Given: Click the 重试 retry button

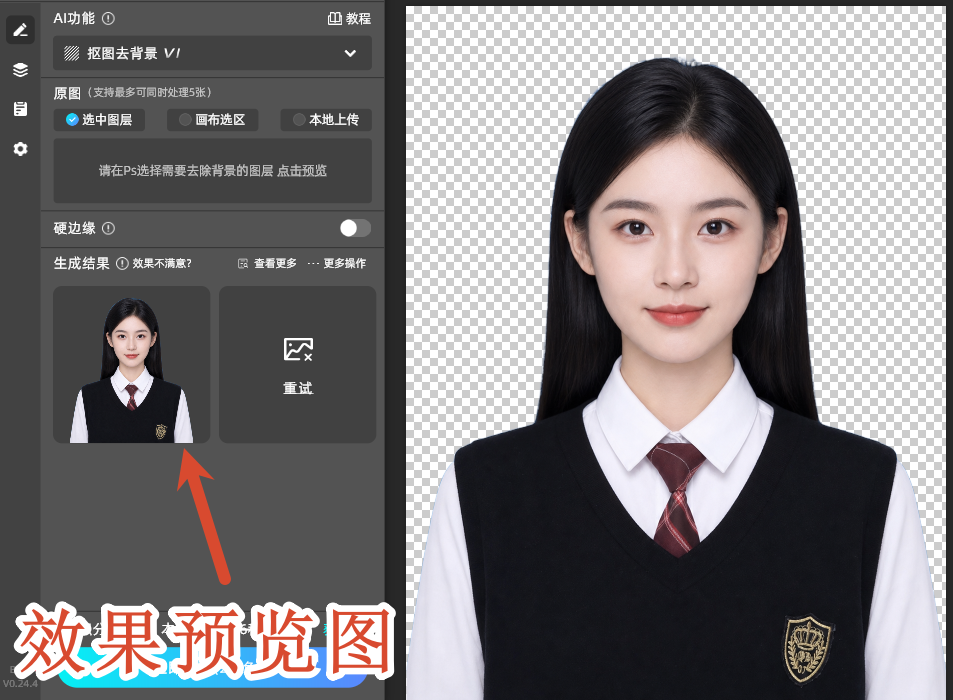Looking at the screenshot, I should coord(298,388).
